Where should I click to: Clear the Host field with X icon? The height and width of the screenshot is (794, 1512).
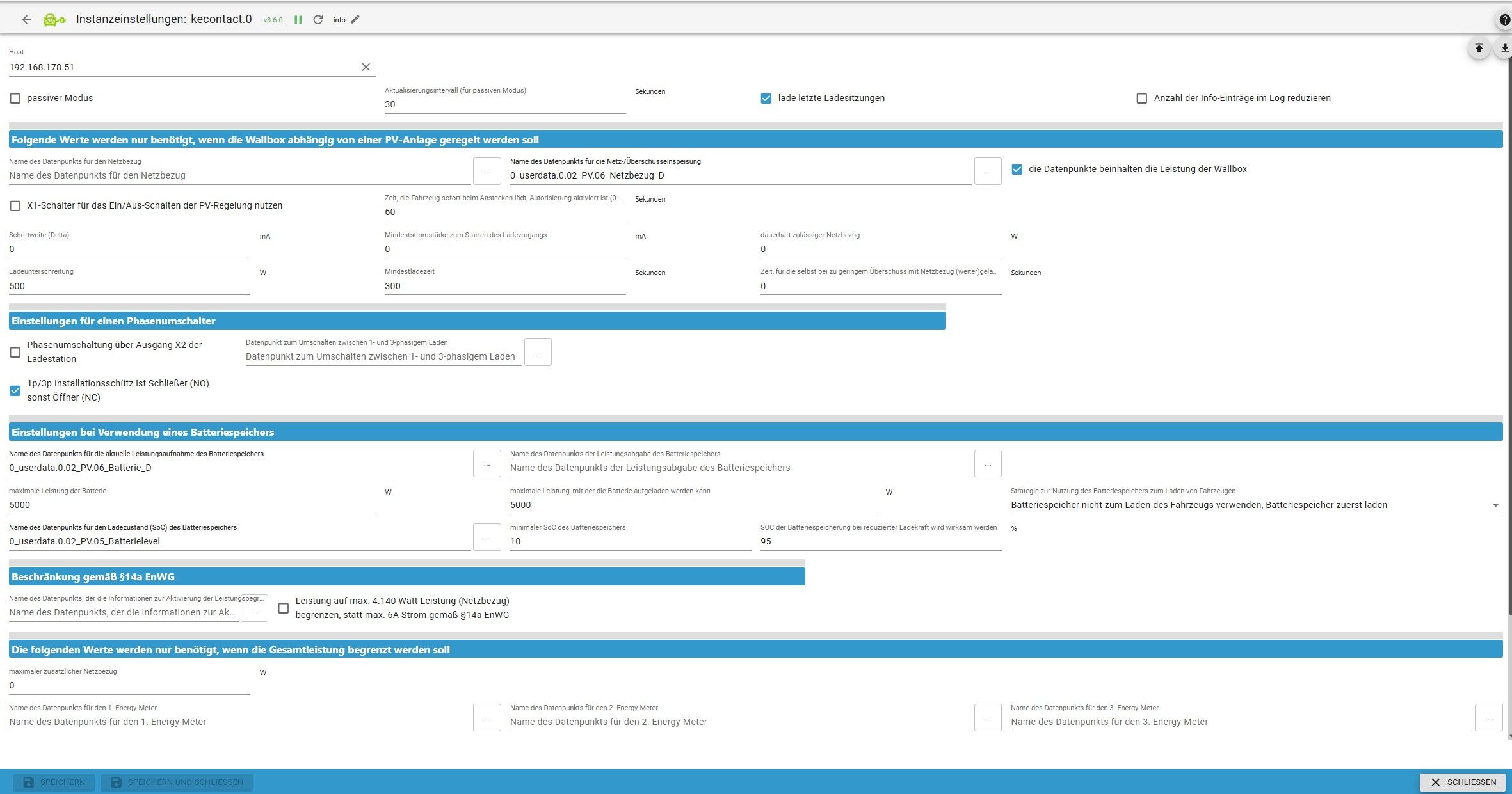click(x=366, y=67)
